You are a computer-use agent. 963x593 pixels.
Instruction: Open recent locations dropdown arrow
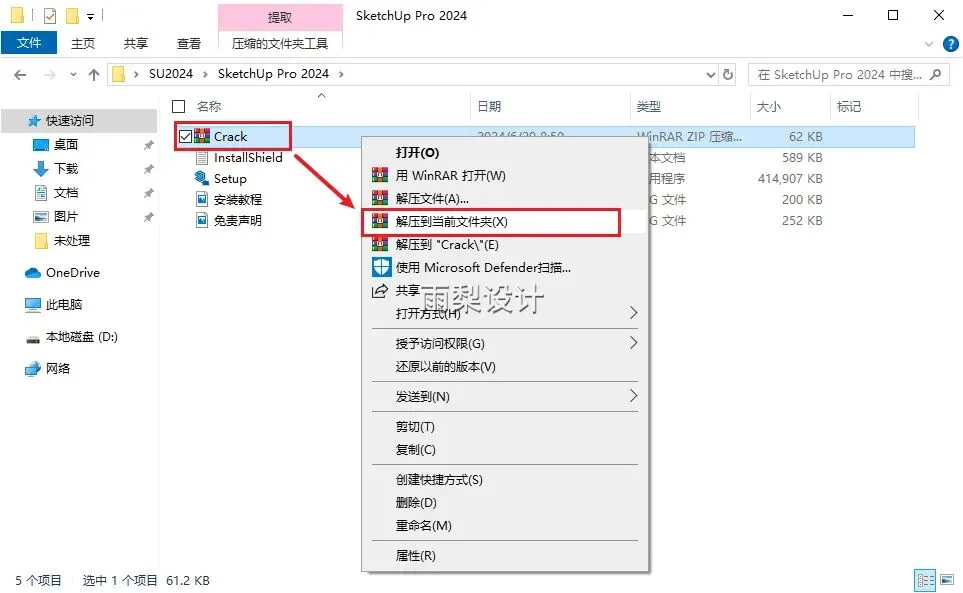coord(73,75)
